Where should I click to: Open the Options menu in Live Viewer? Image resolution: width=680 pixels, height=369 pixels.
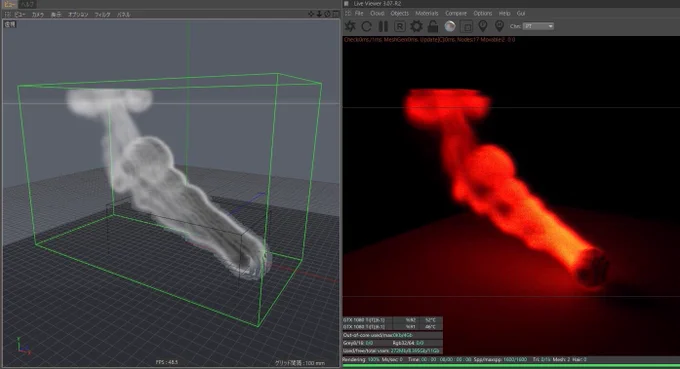pos(483,13)
